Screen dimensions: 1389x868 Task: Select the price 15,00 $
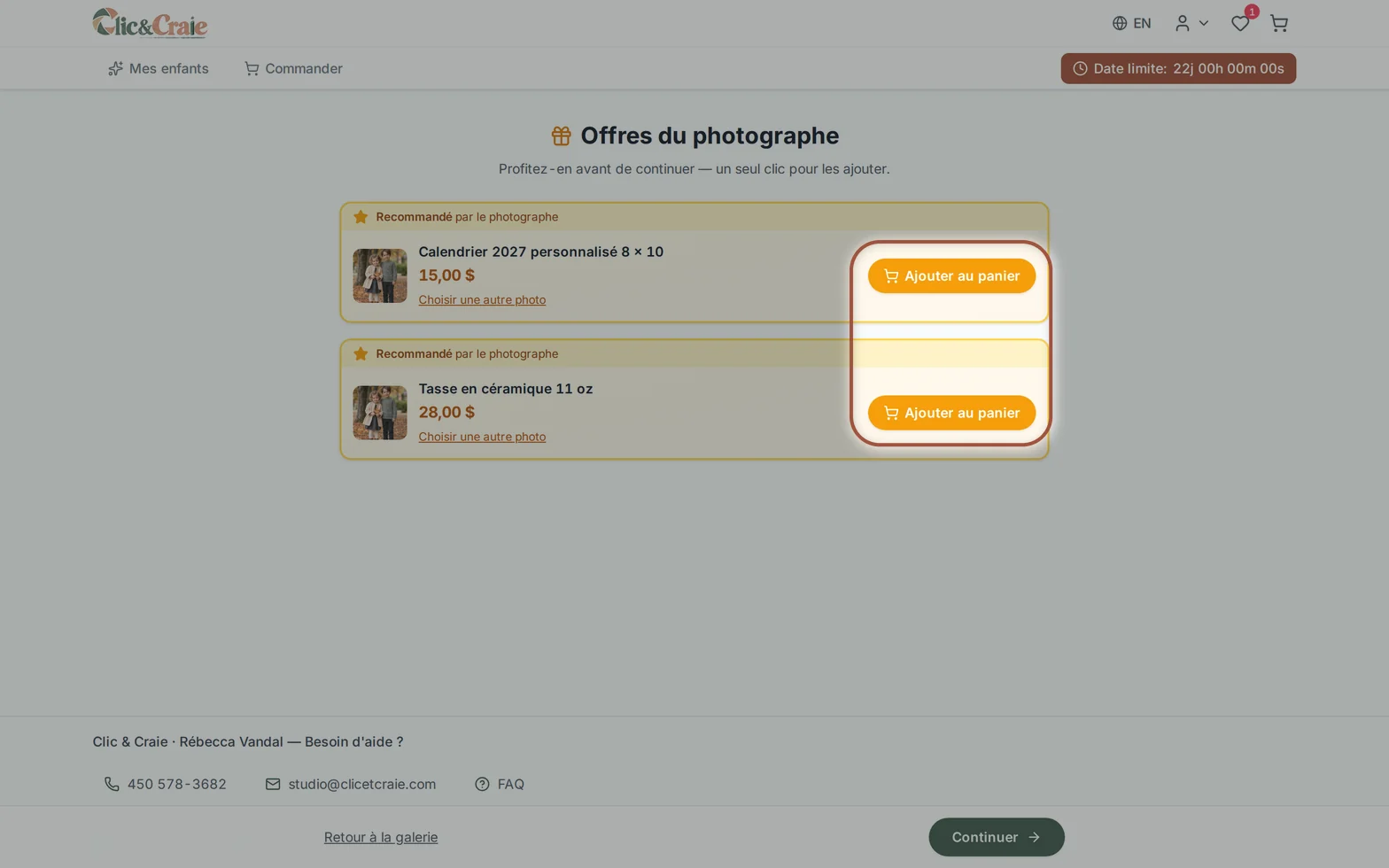[x=446, y=275]
